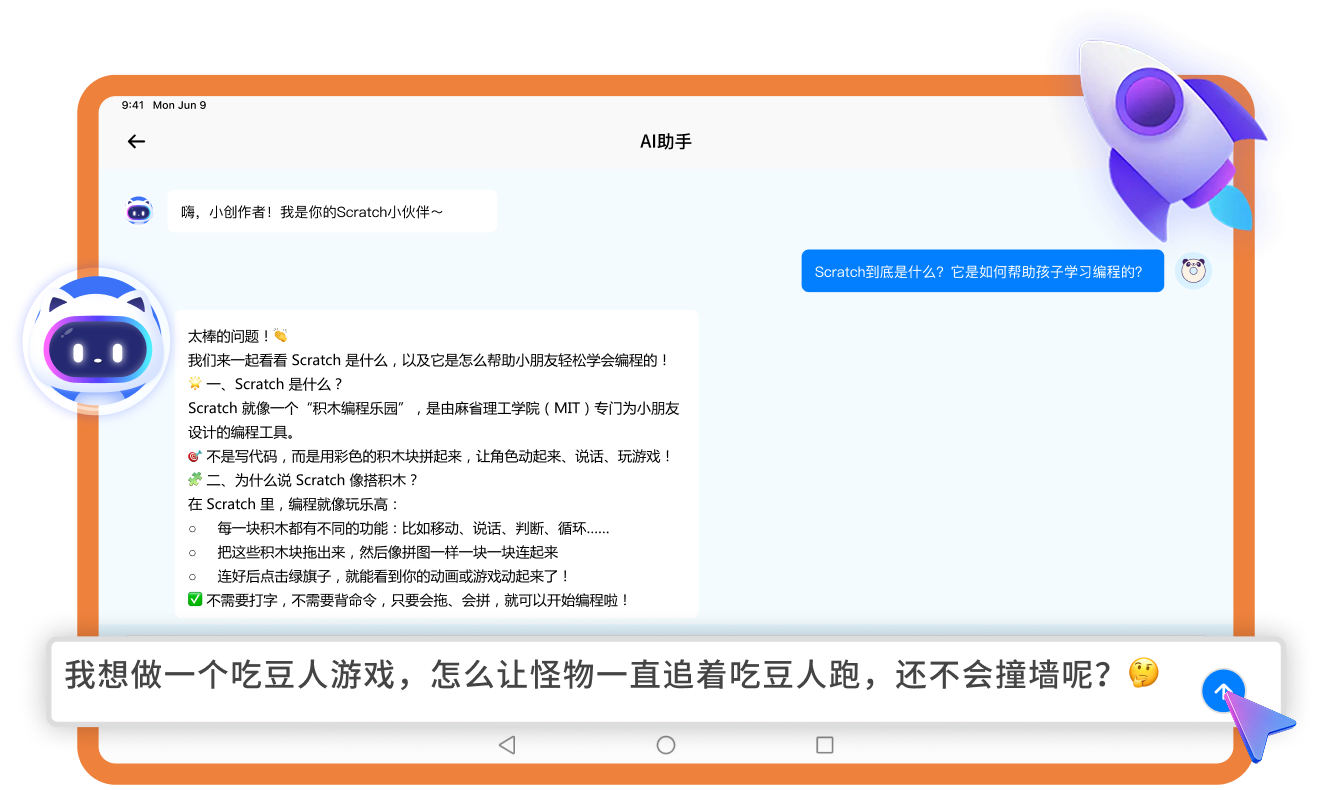Tap the back arrow in the header

(137, 141)
